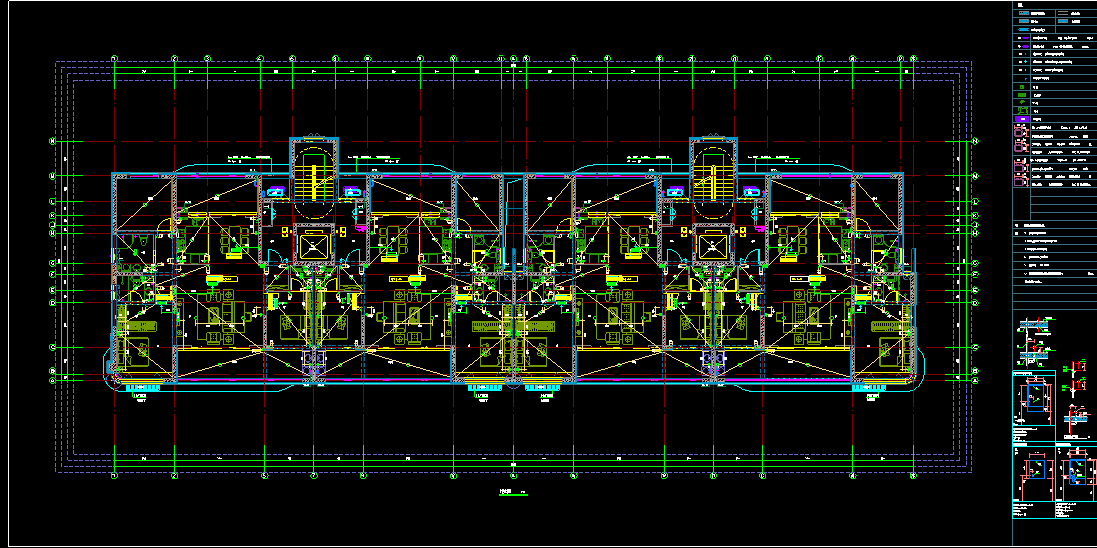This screenshot has height=548, width=1097.
Task: Click the left stairwell in the plan
Action: (x=313, y=182)
